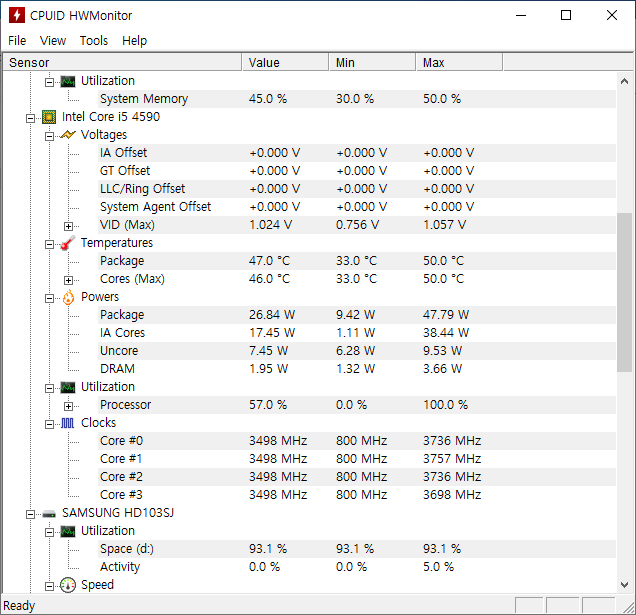Select the Core #0 clock row

tap(357, 441)
